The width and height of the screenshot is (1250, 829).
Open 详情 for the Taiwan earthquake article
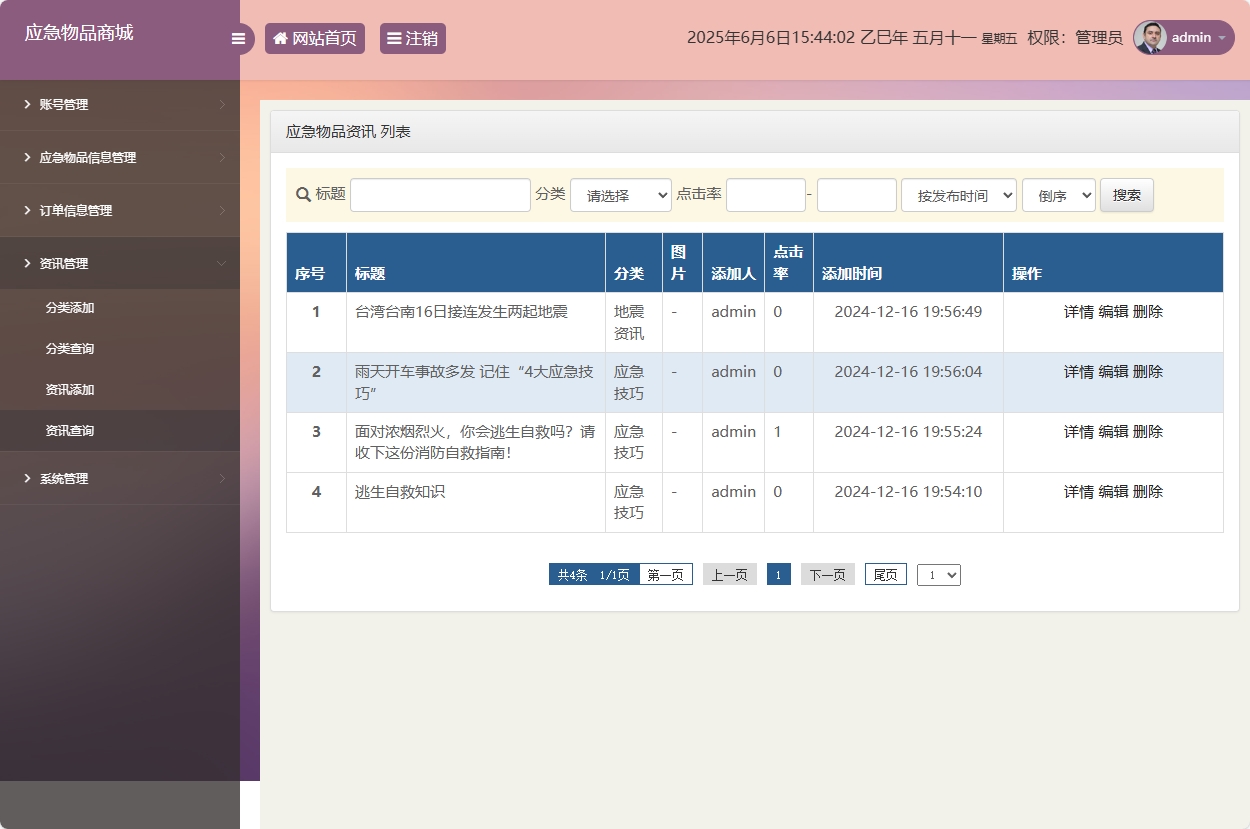(1079, 311)
